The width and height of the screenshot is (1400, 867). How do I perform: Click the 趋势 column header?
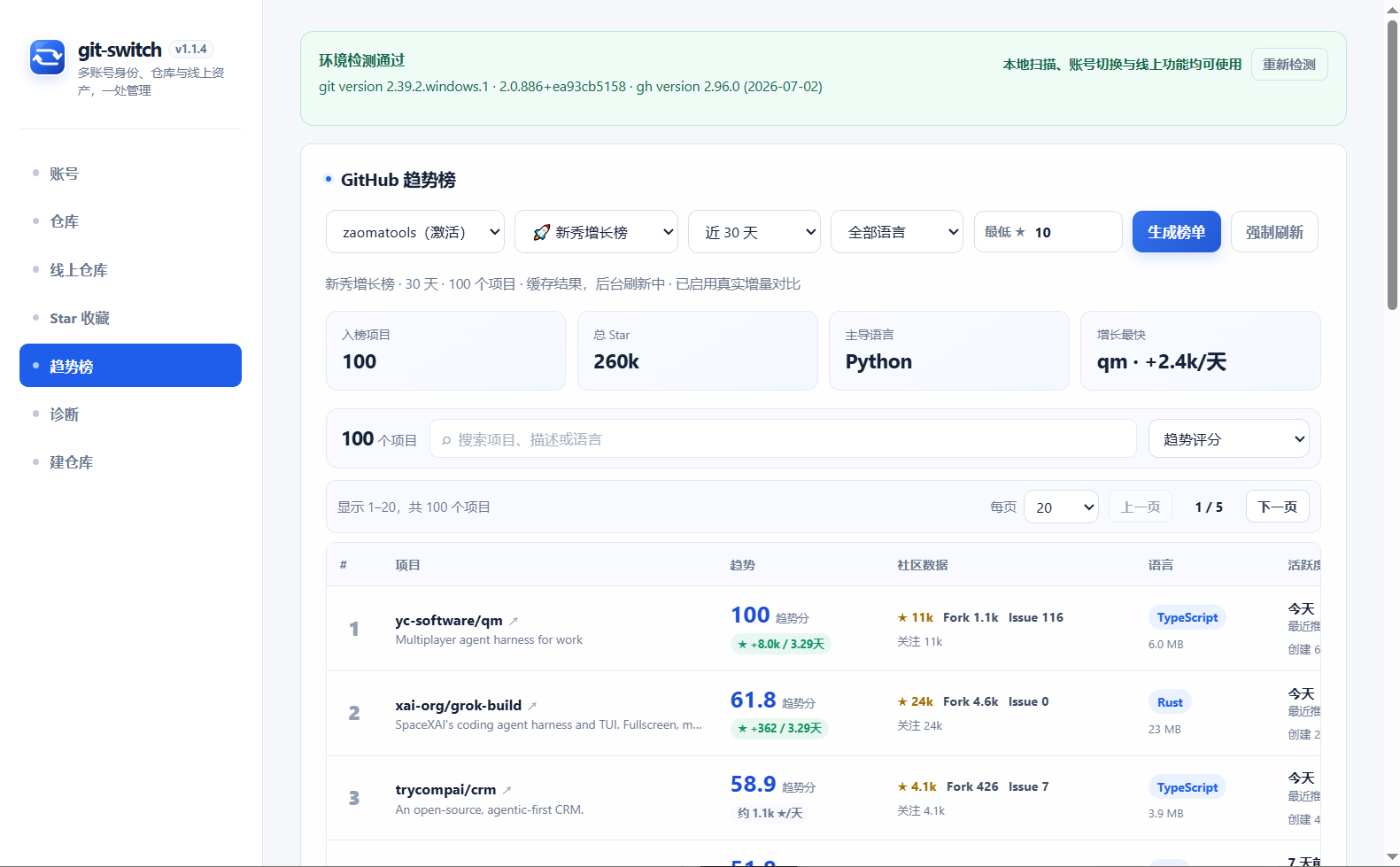pyautogui.click(x=742, y=565)
